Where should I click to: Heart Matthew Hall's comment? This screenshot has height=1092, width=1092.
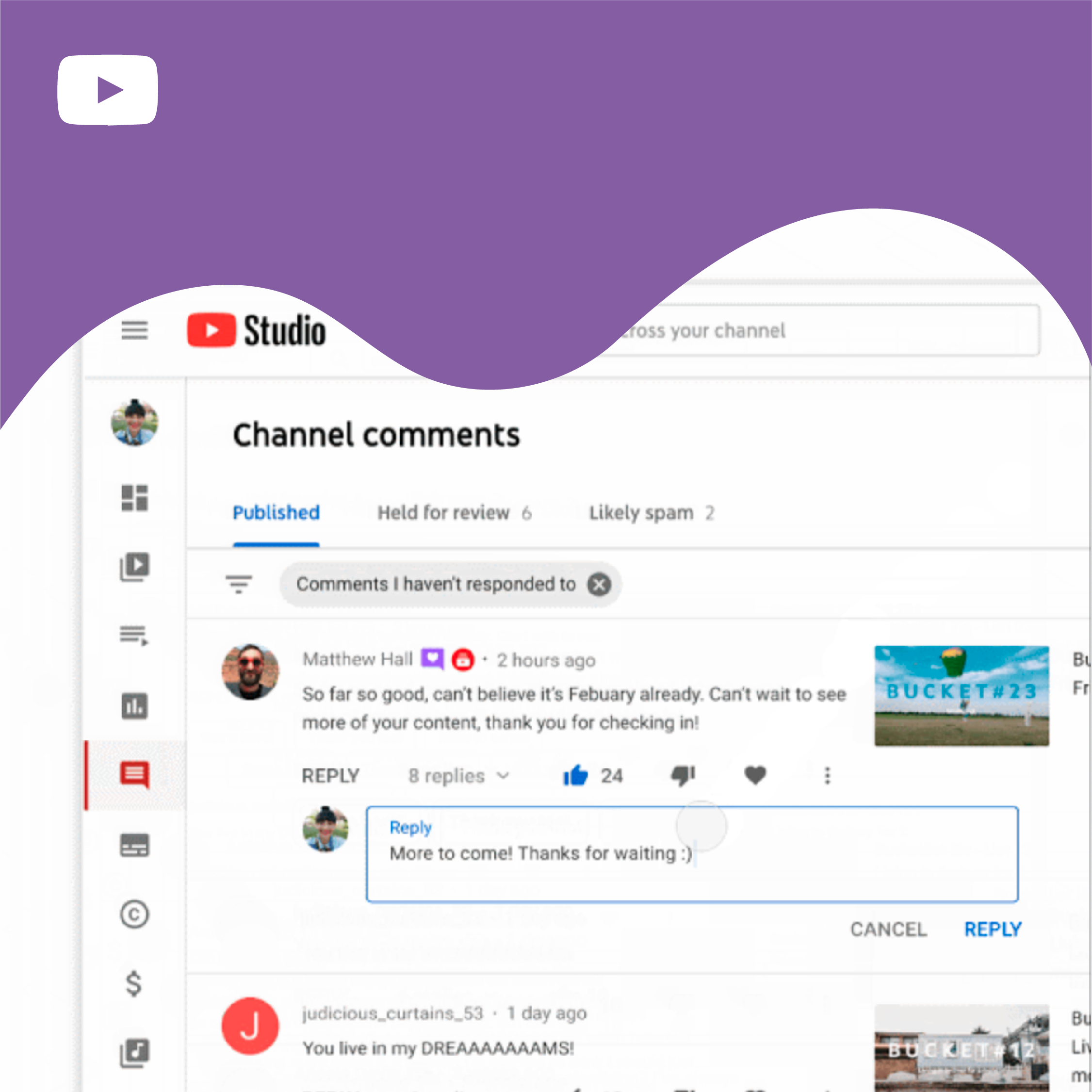click(x=755, y=776)
